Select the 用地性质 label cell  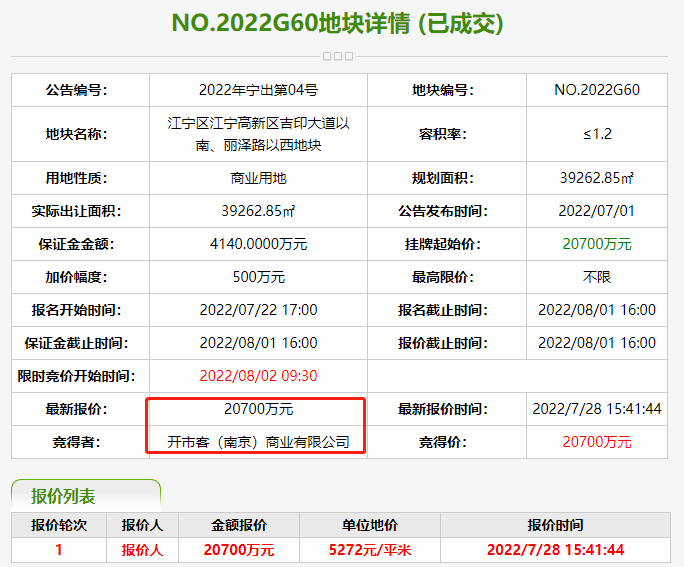(80, 178)
